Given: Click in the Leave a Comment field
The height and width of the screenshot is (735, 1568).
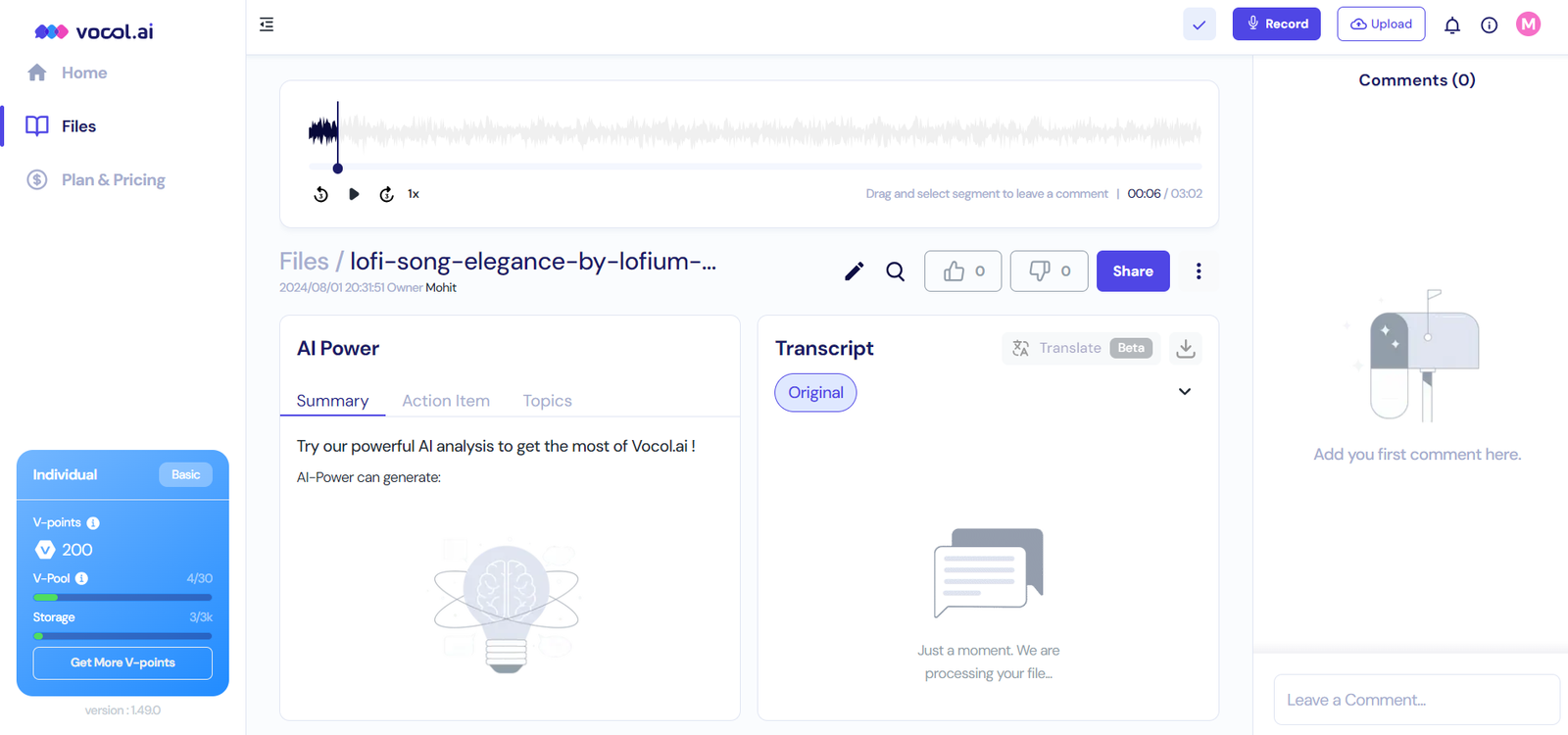Looking at the screenshot, I should point(1416,700).
